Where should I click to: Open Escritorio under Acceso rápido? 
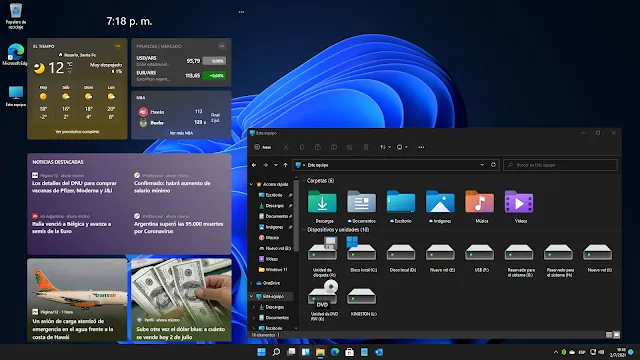pyautogui.click(x=274, y=195)
